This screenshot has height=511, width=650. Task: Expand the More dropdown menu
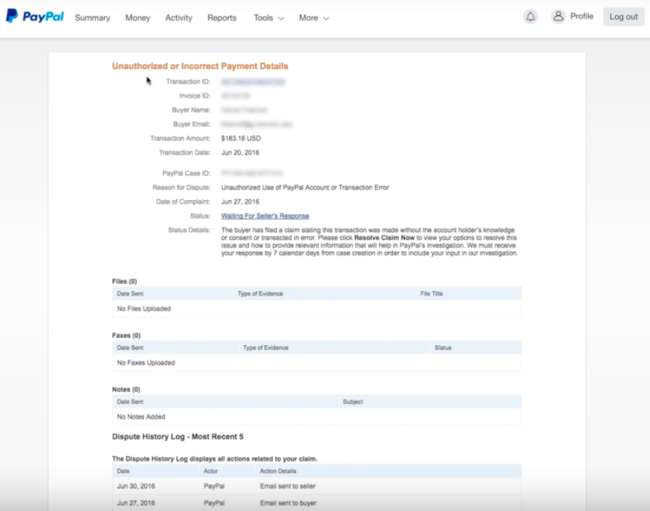(x=313, y=18)
